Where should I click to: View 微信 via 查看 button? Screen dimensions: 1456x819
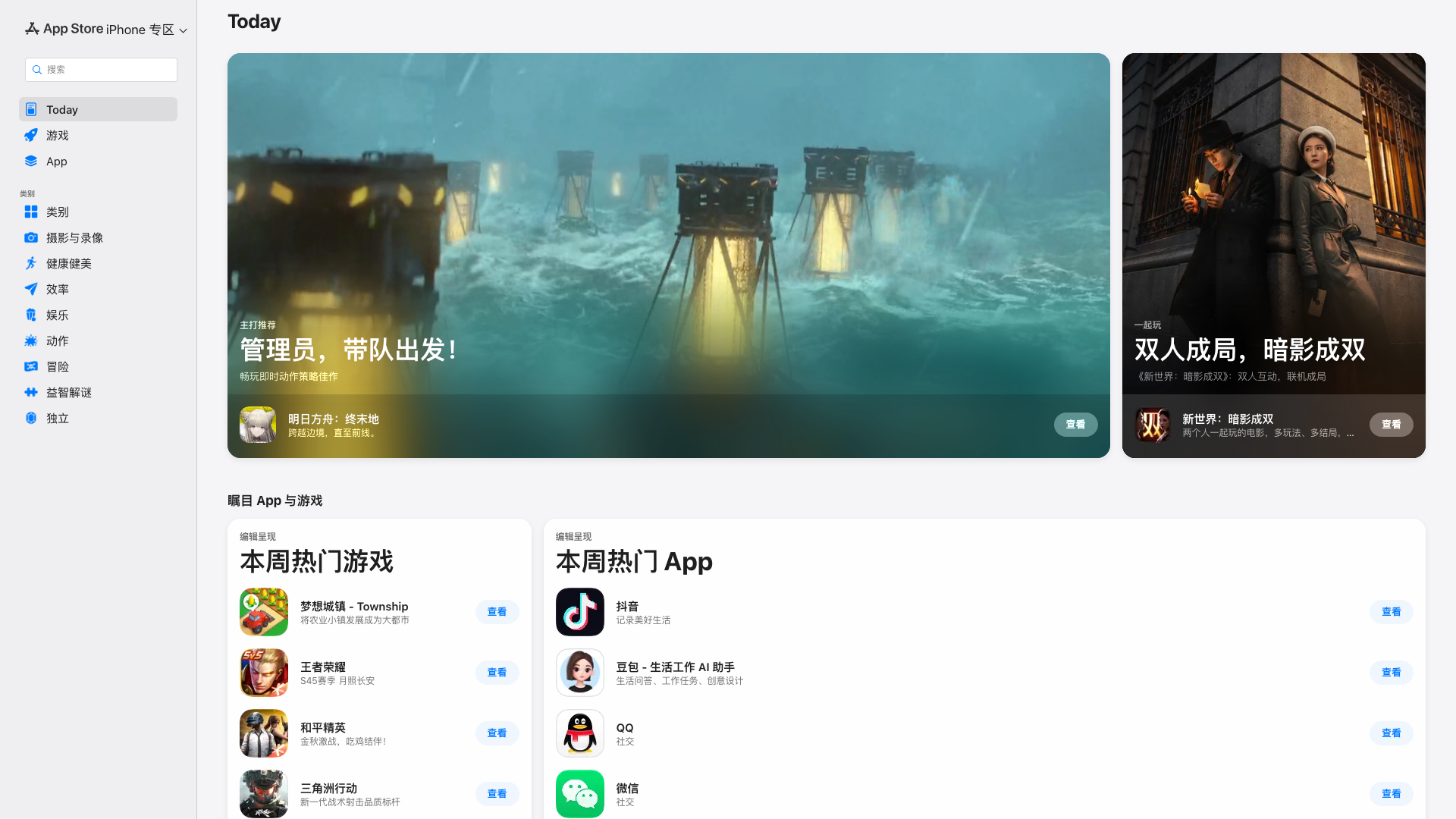[x=1391, y=795]
